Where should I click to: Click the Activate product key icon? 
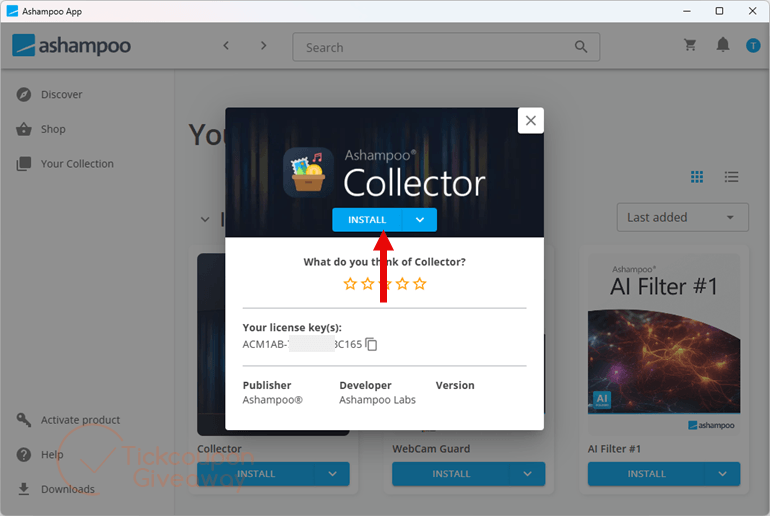tap(24, 420)
